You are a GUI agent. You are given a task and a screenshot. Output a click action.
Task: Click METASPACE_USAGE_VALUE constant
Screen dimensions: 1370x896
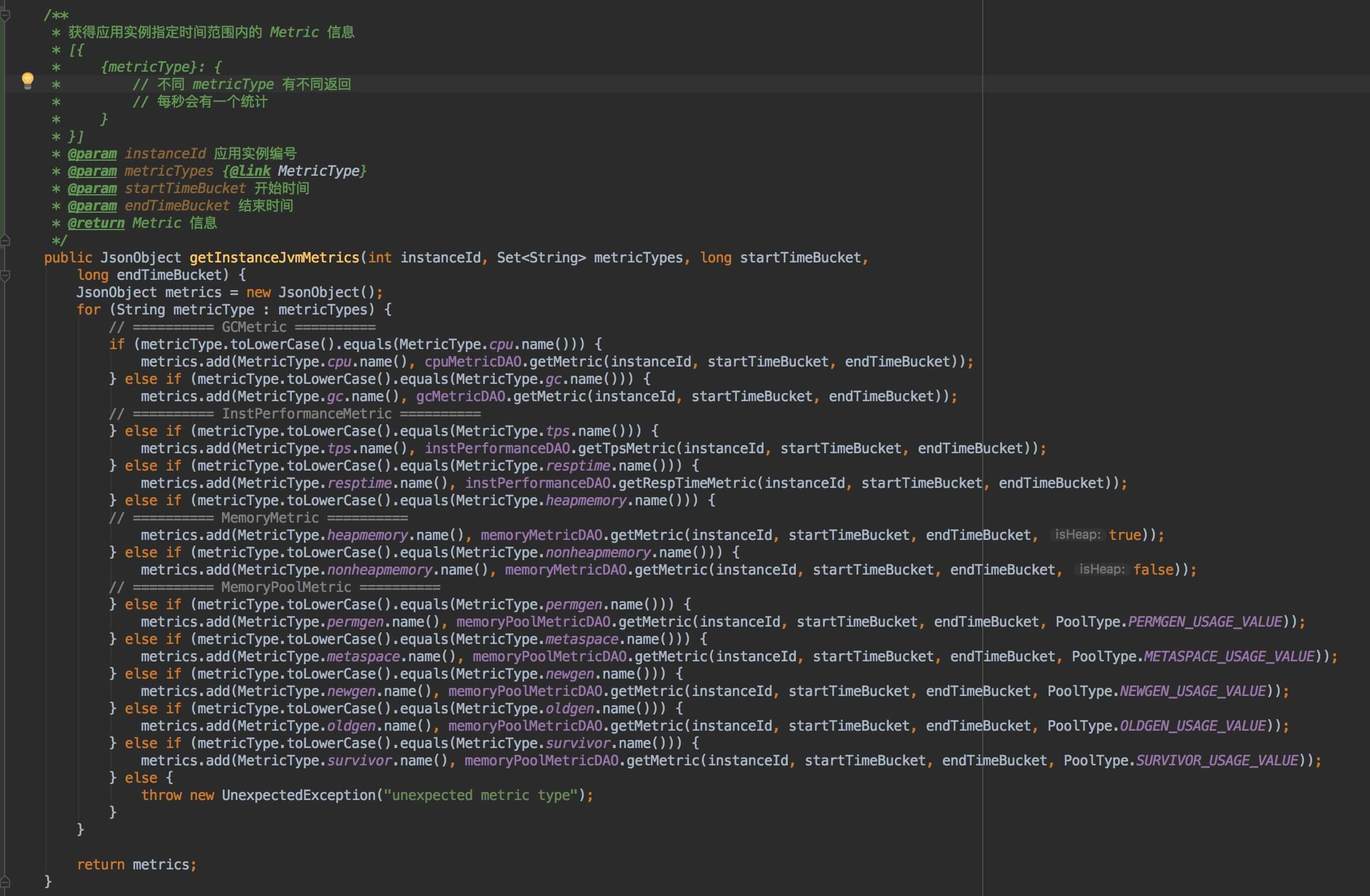[x=1229, y=657]
